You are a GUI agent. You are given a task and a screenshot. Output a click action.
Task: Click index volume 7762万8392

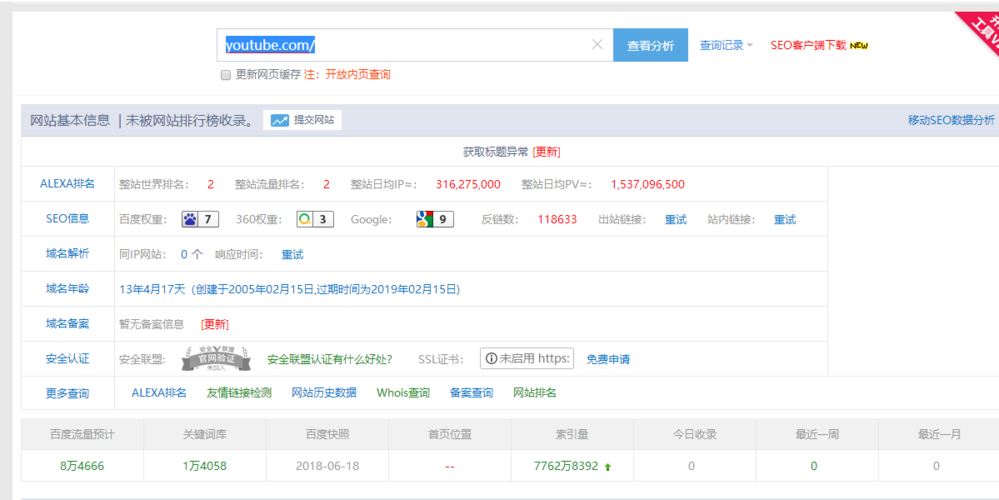566,466
